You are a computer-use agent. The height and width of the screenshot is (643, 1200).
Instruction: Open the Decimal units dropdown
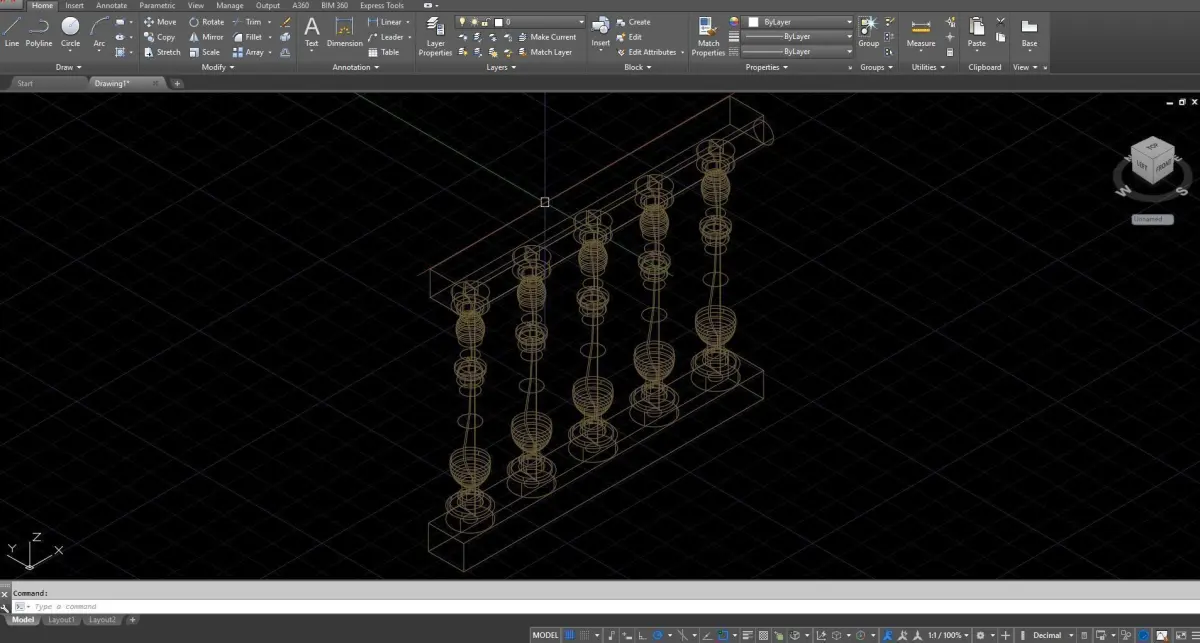pyautogui.click(x=1050, y=635)
